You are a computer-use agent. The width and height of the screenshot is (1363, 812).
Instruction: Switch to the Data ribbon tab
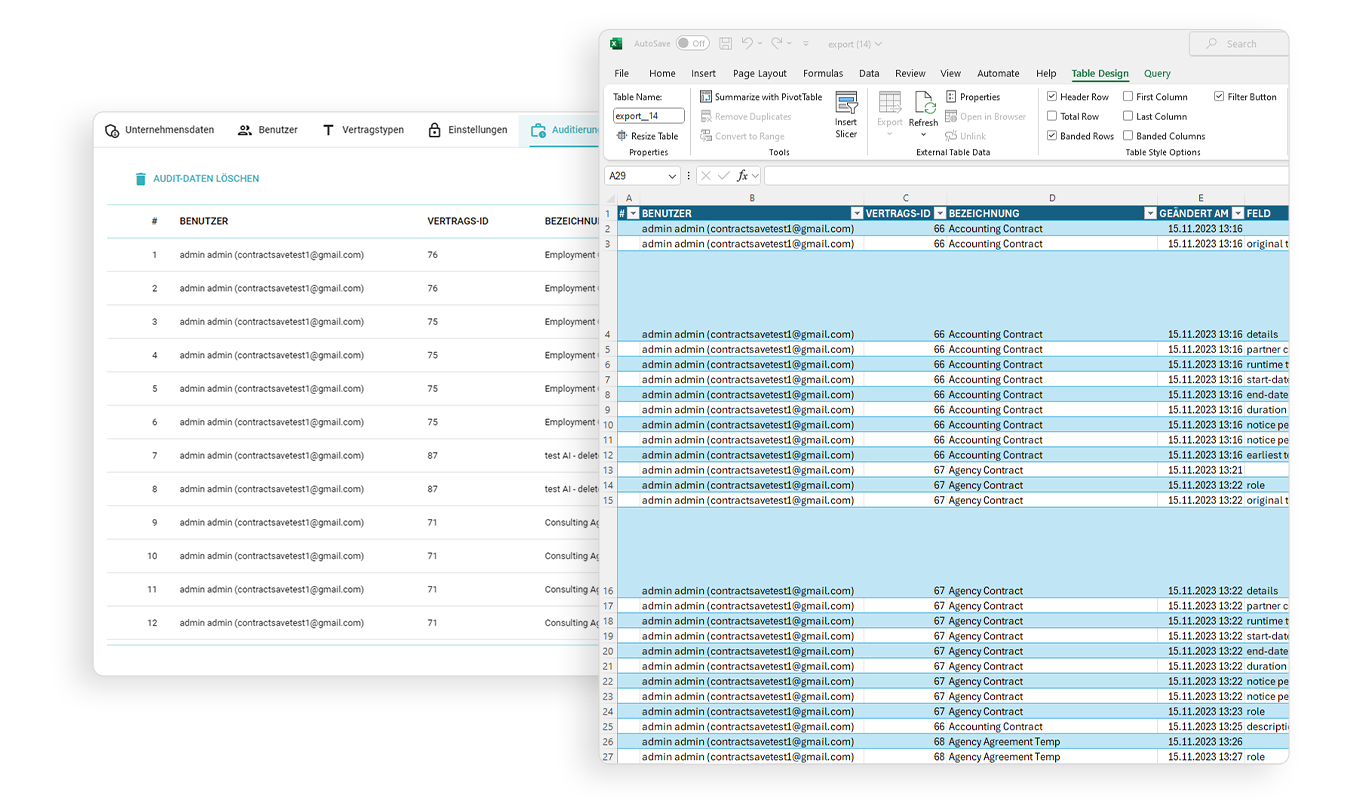[x=869, y=73]
